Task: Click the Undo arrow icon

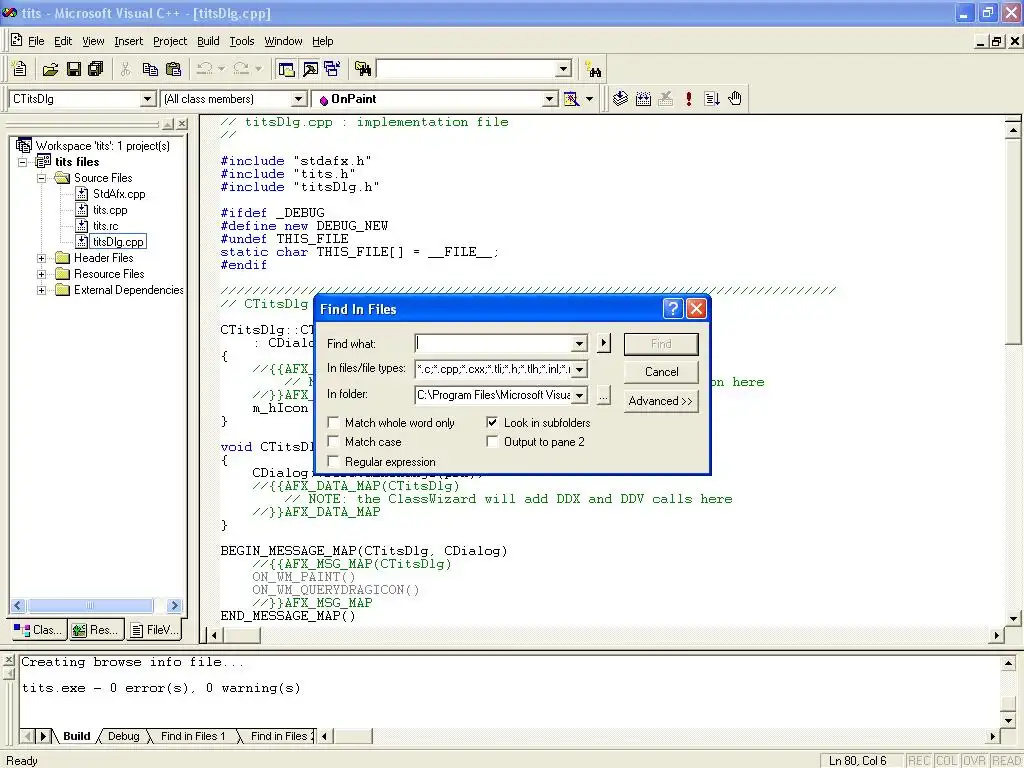Action: [204, 69]
